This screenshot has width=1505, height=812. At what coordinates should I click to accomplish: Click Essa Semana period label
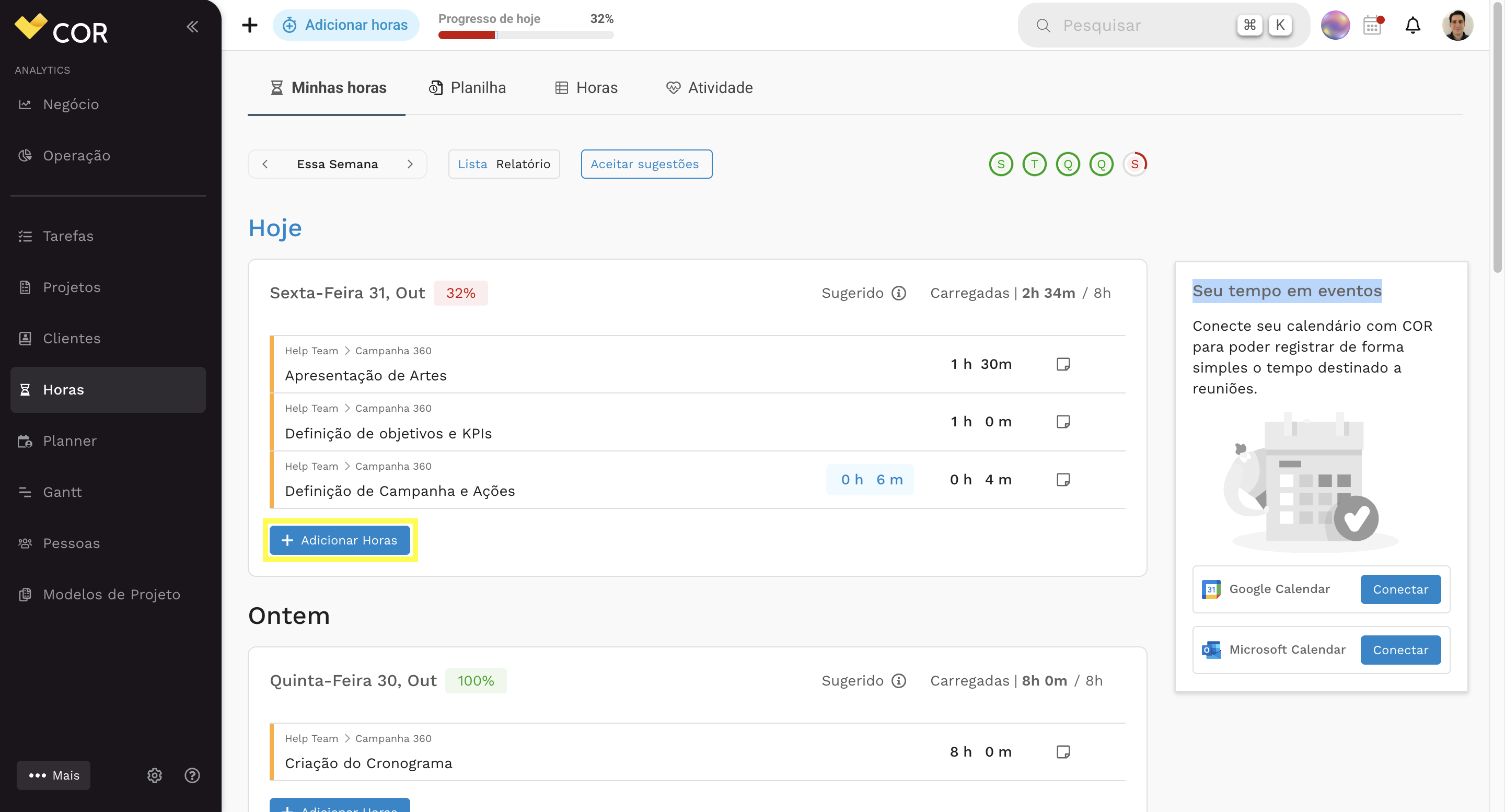coord(338,164)
